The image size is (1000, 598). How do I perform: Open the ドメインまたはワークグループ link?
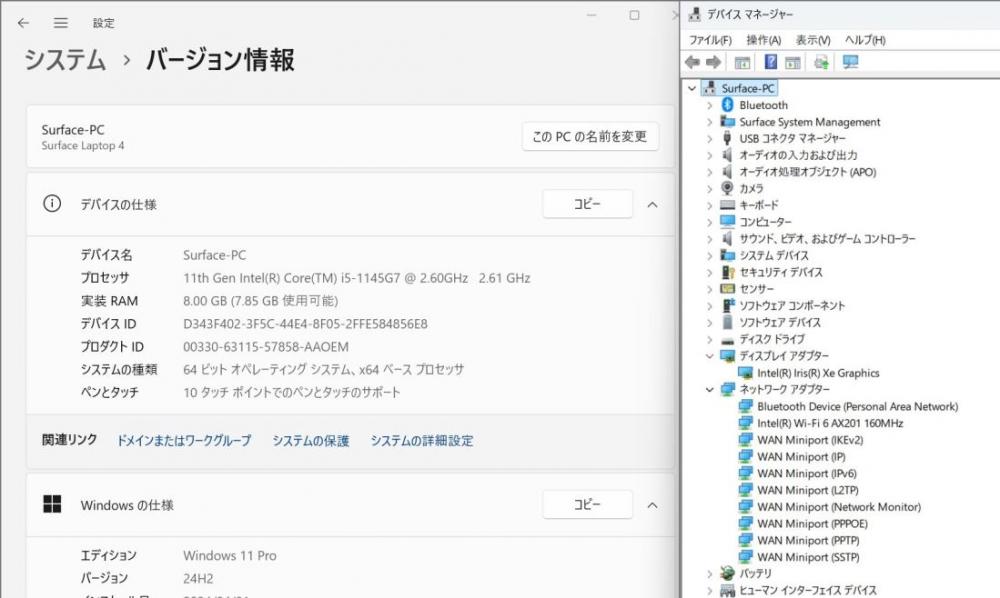click(x=184, y=441)
